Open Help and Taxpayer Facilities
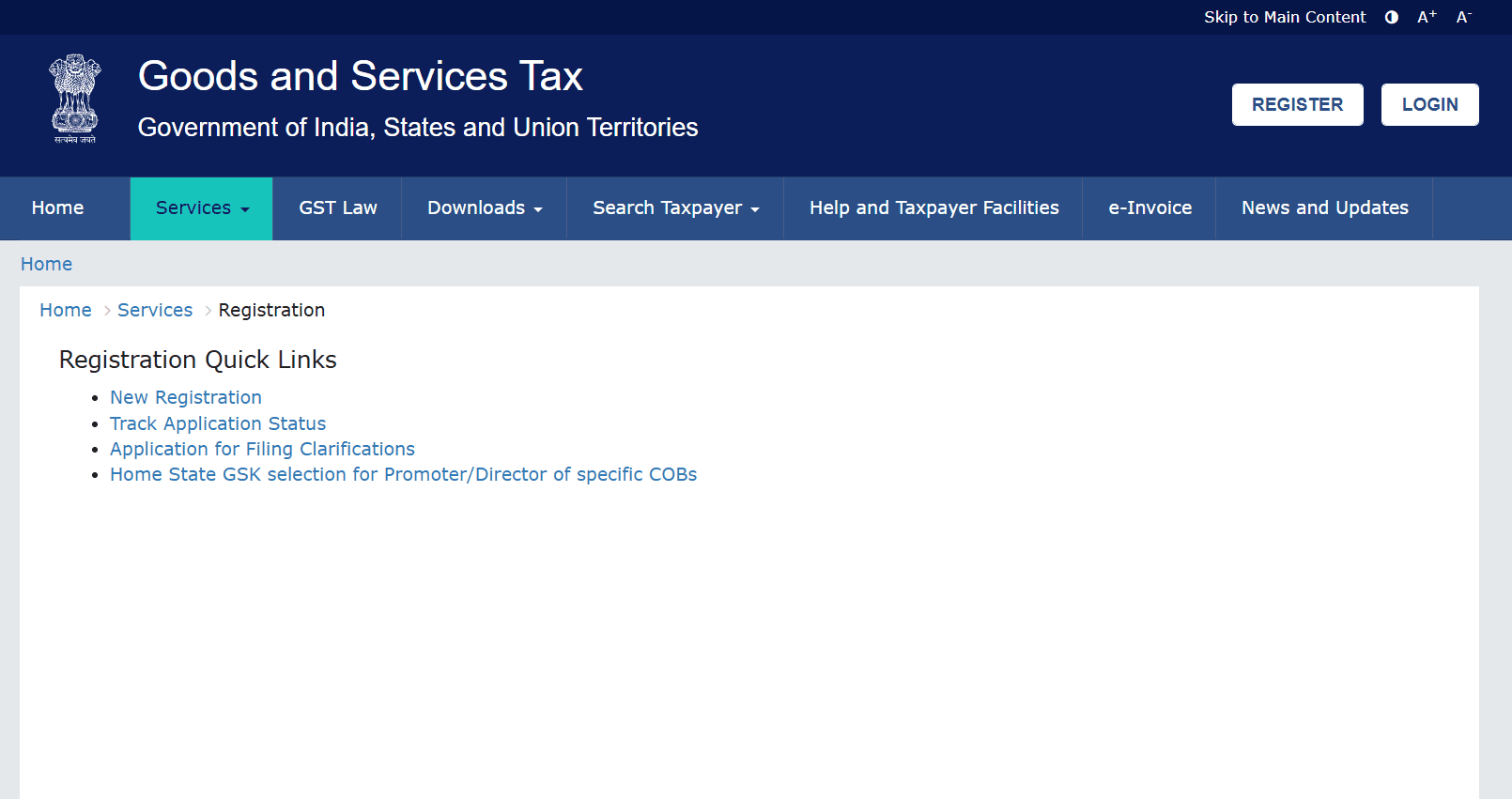Viewport: 1512px width, 799px height. [x=933, y=207]
